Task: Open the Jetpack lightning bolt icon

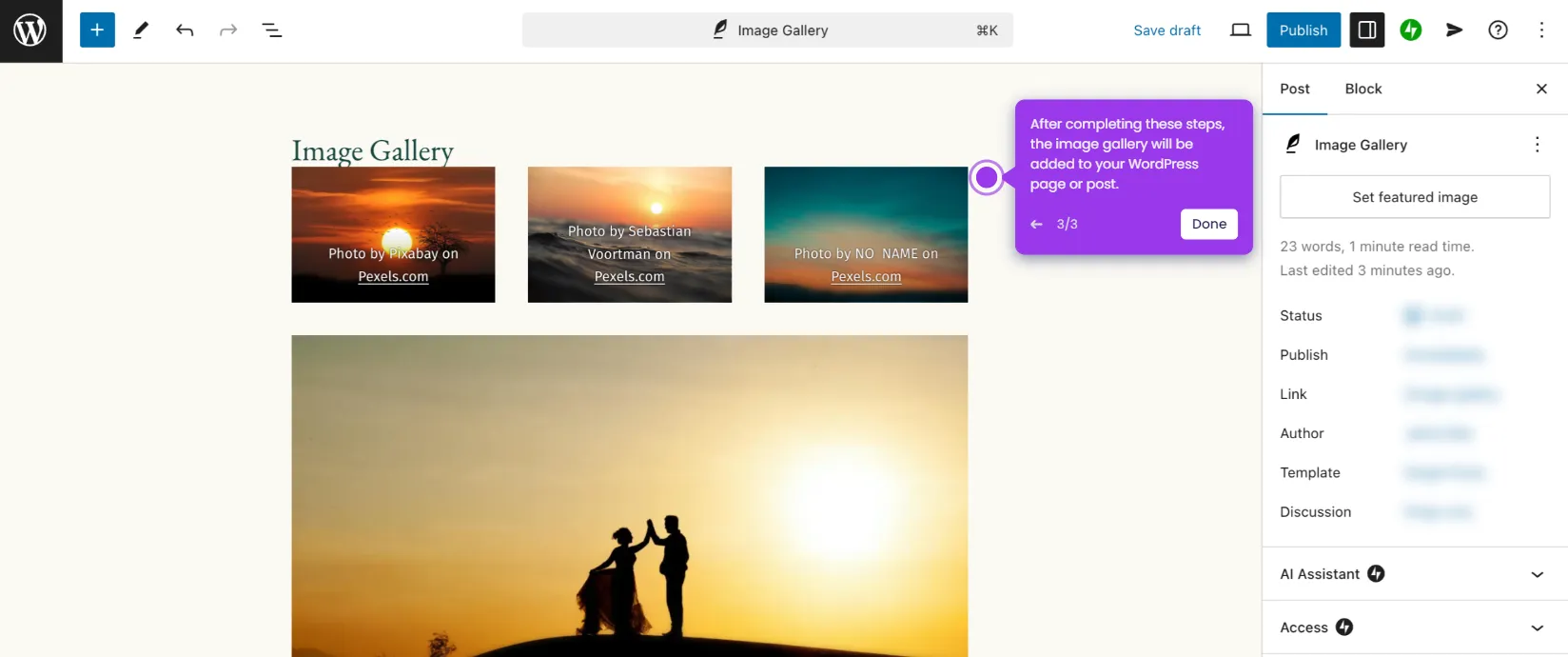Action: click(1411, 30)
